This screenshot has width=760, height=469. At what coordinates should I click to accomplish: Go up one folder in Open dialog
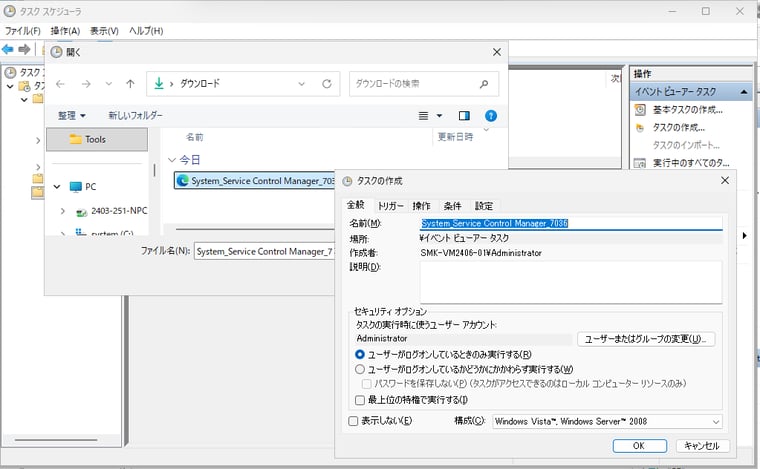click(130, 84)
